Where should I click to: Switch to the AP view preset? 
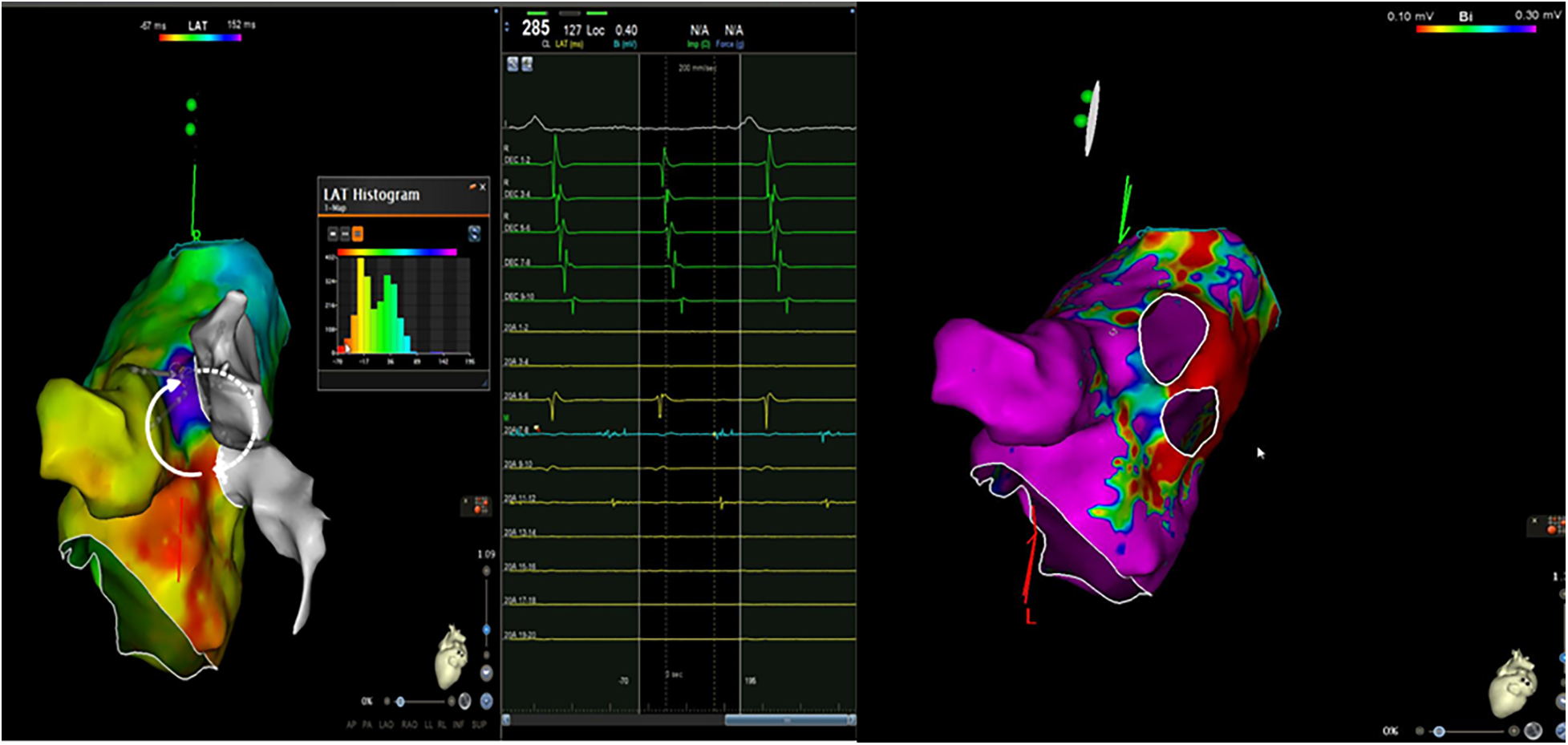point(351,725)
